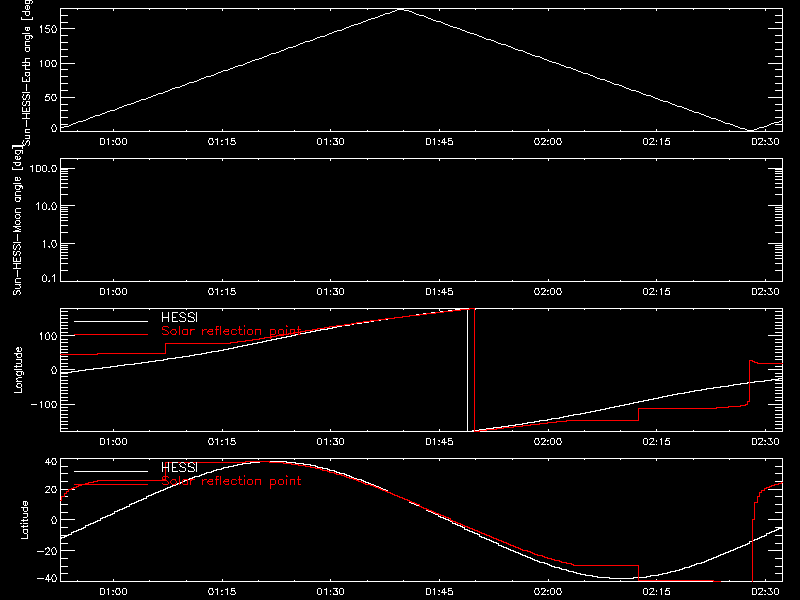Select 01:15 label under Moon angle plot

pos(222,292)
